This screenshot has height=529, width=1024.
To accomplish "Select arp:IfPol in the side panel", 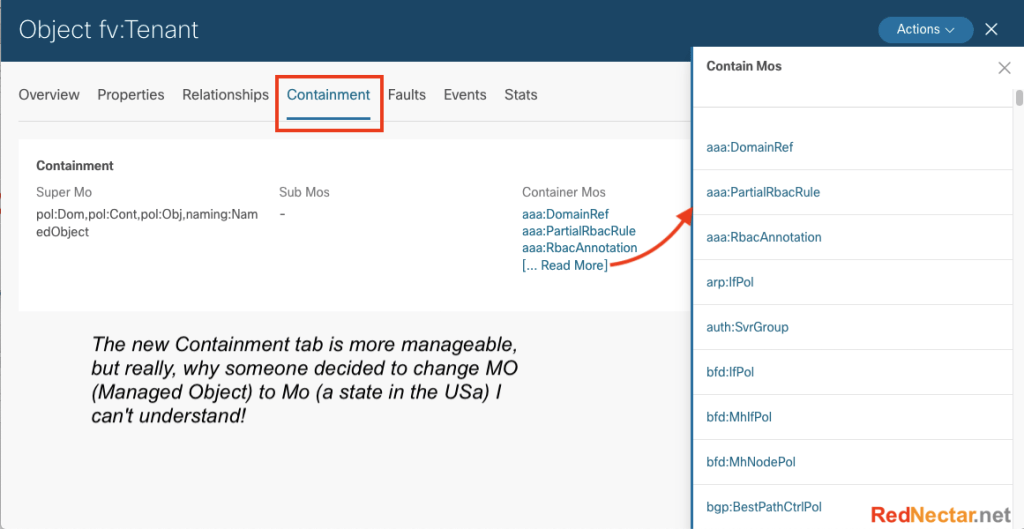I will pyautogui.click(x=730, y=282).
